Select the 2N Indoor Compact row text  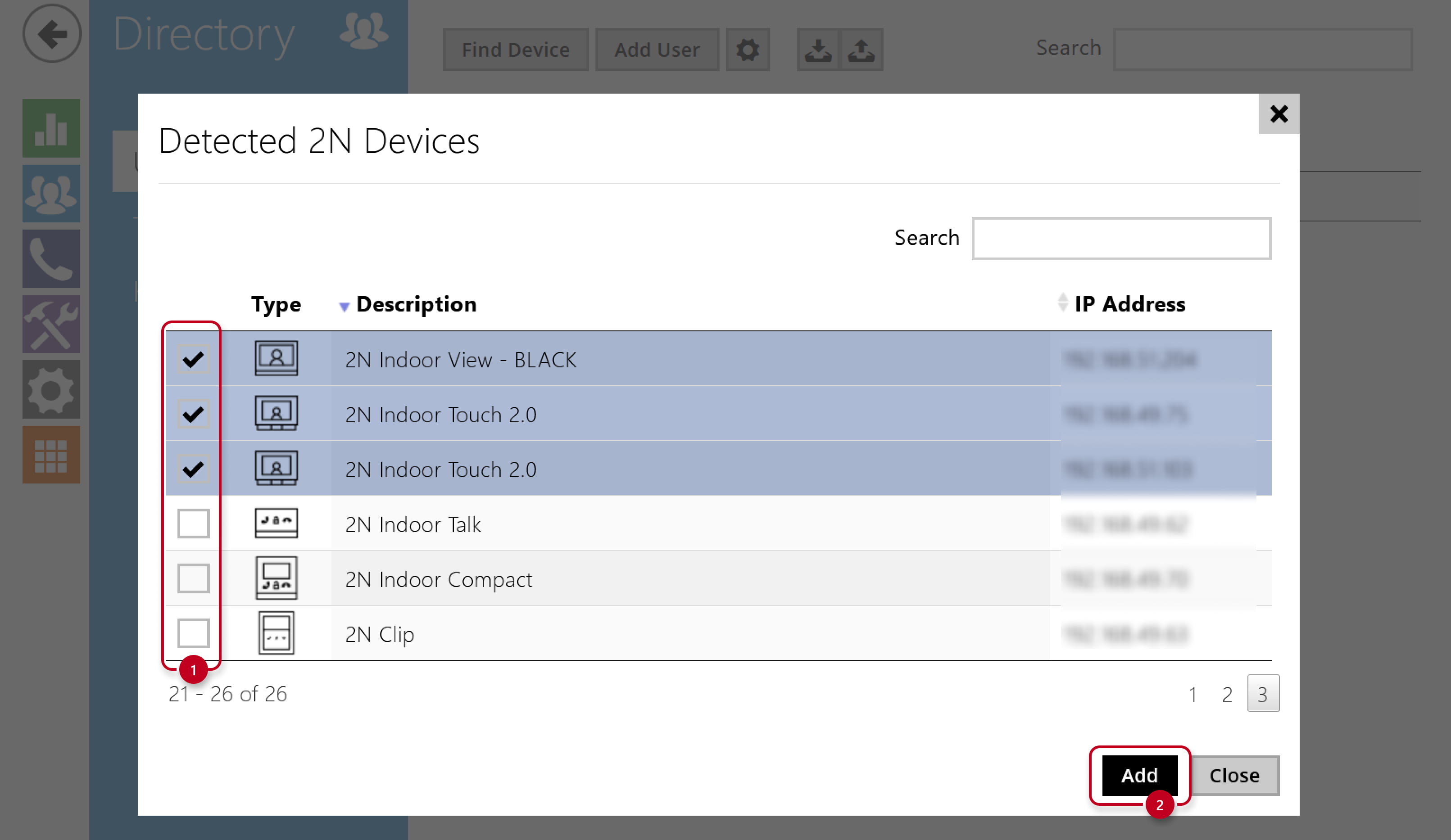click(438, 579)
